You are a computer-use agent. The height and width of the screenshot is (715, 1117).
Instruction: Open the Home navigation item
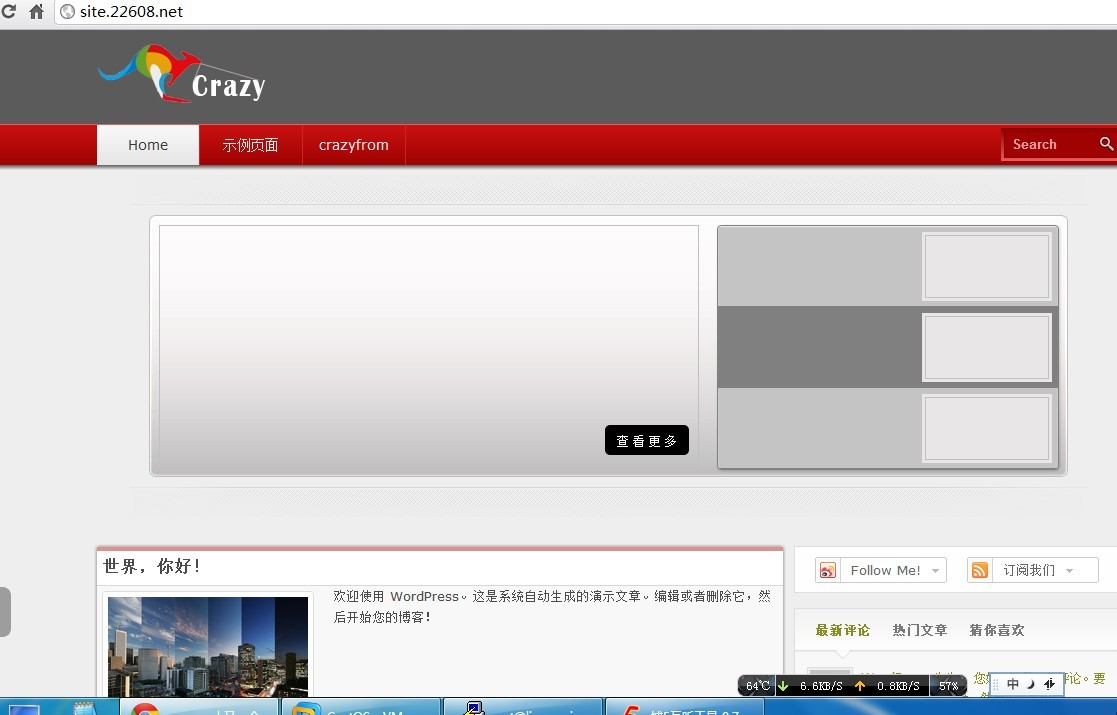coord(148,145)
